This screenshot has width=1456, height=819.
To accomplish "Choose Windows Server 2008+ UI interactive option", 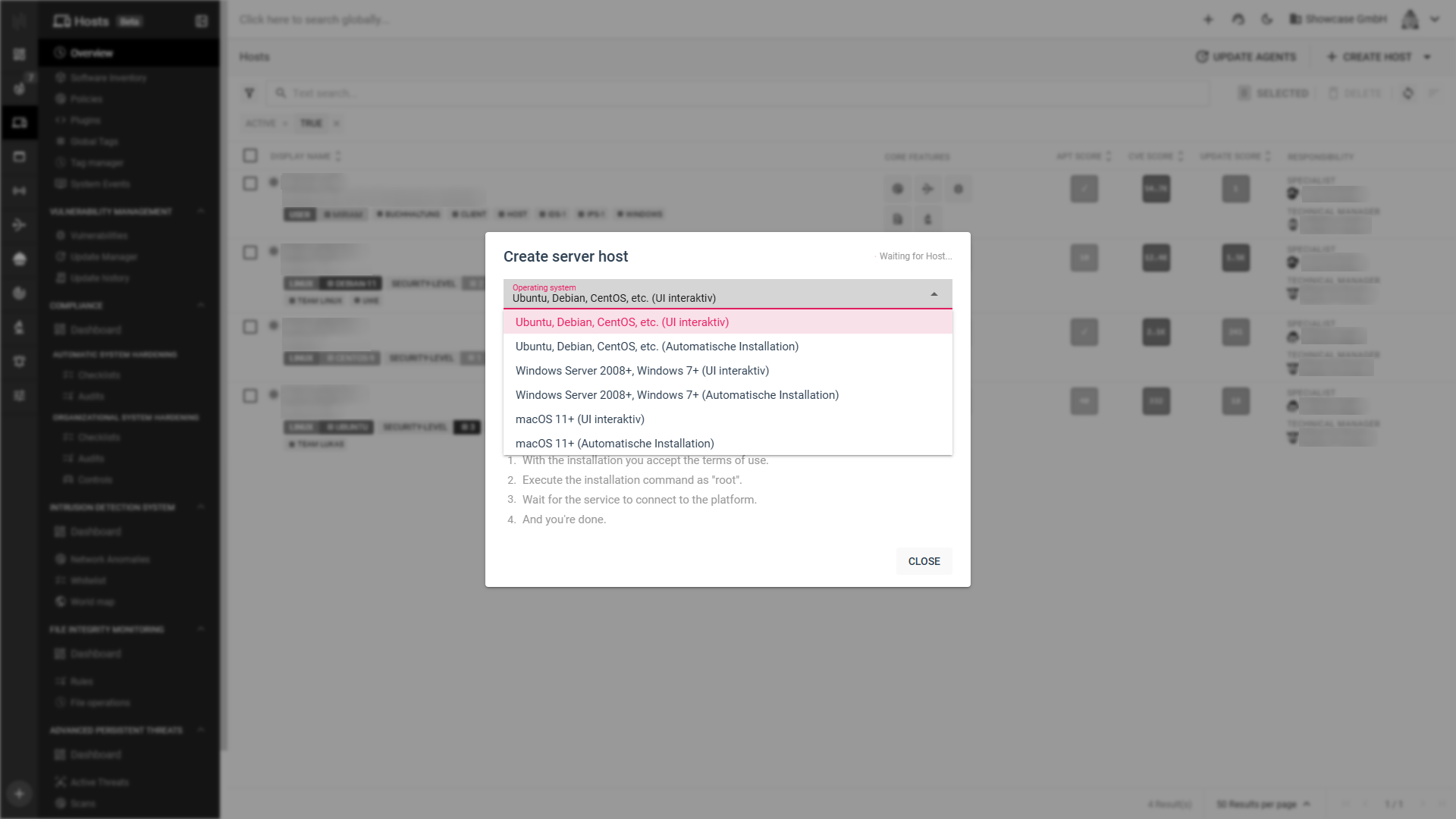I will [642, 371].
